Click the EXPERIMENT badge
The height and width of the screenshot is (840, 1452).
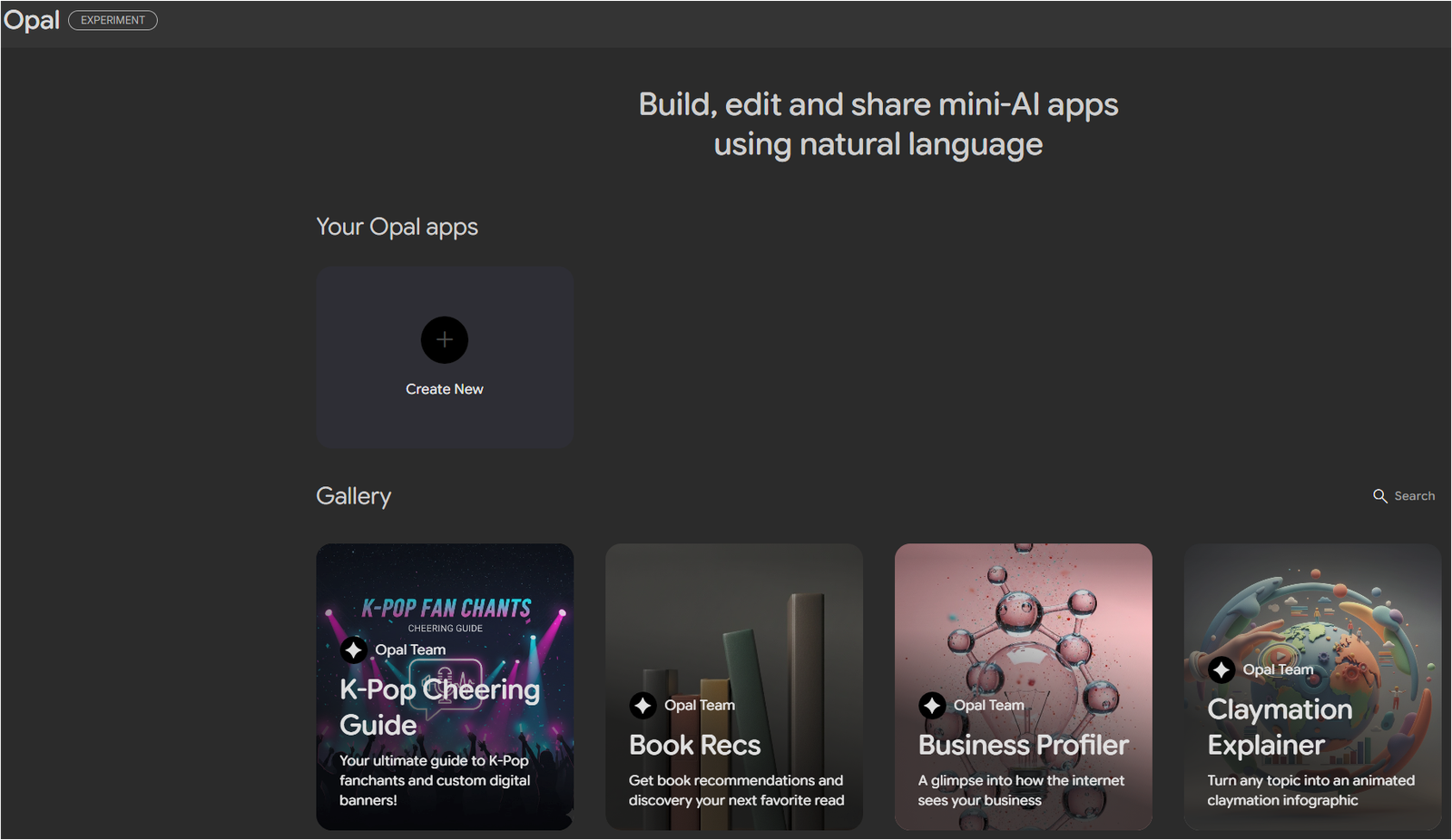click(113, 20)
